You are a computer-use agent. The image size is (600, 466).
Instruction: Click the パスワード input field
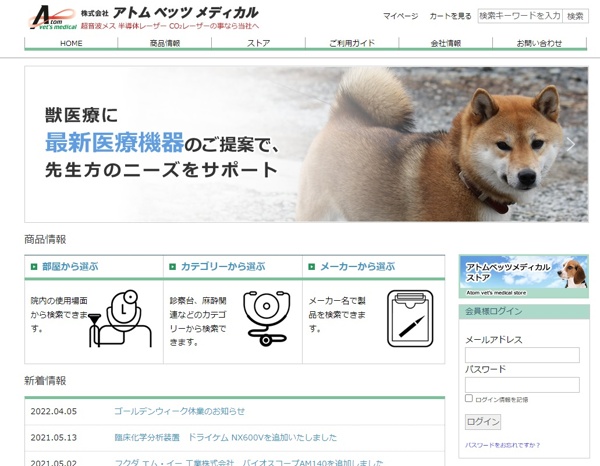522,385
